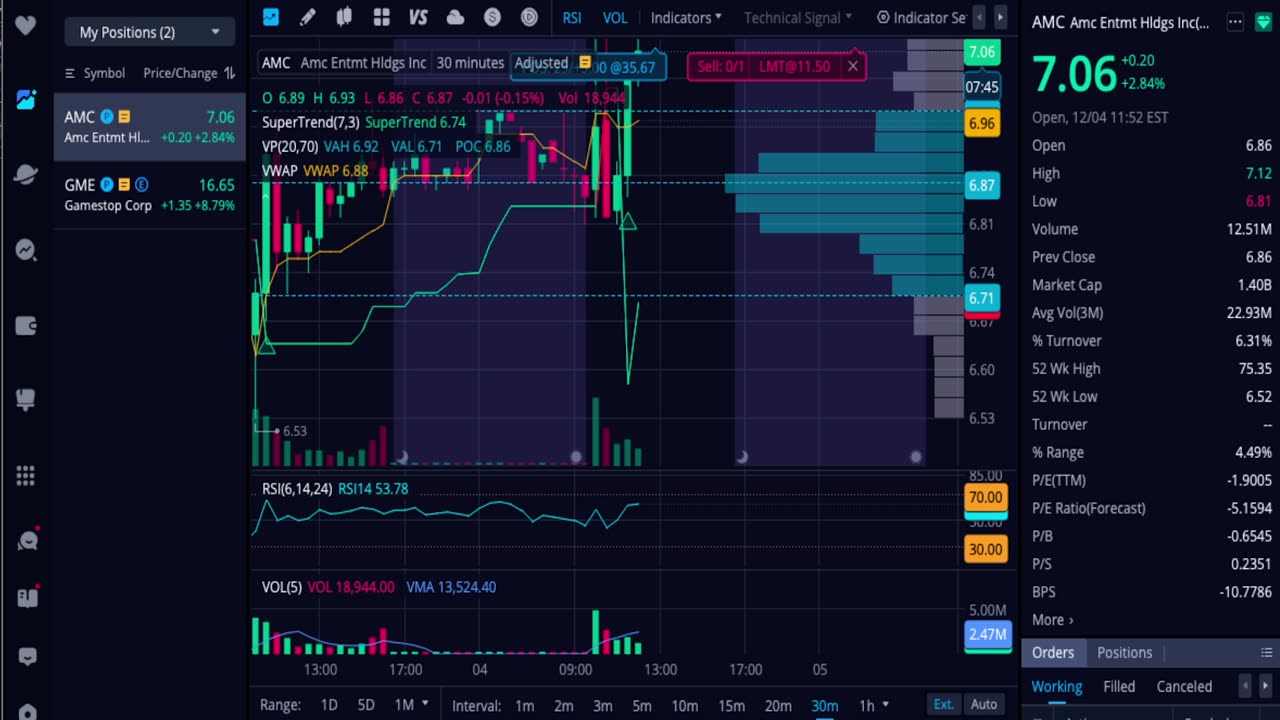The height and width of the screenshot is (720, 1280).
Task: Select the Canceled orders tab
Action: click(1184, 687)
